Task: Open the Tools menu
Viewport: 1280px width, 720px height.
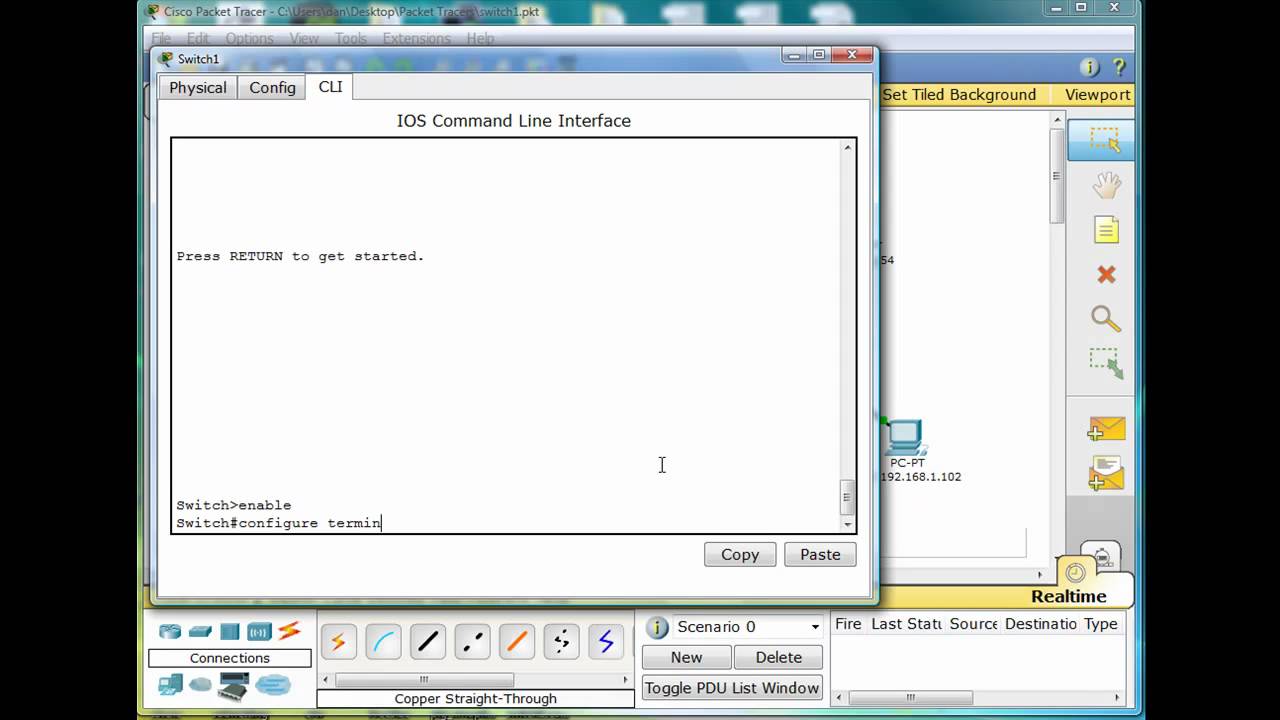Action: pyautogui.click(x=350, y=38)
